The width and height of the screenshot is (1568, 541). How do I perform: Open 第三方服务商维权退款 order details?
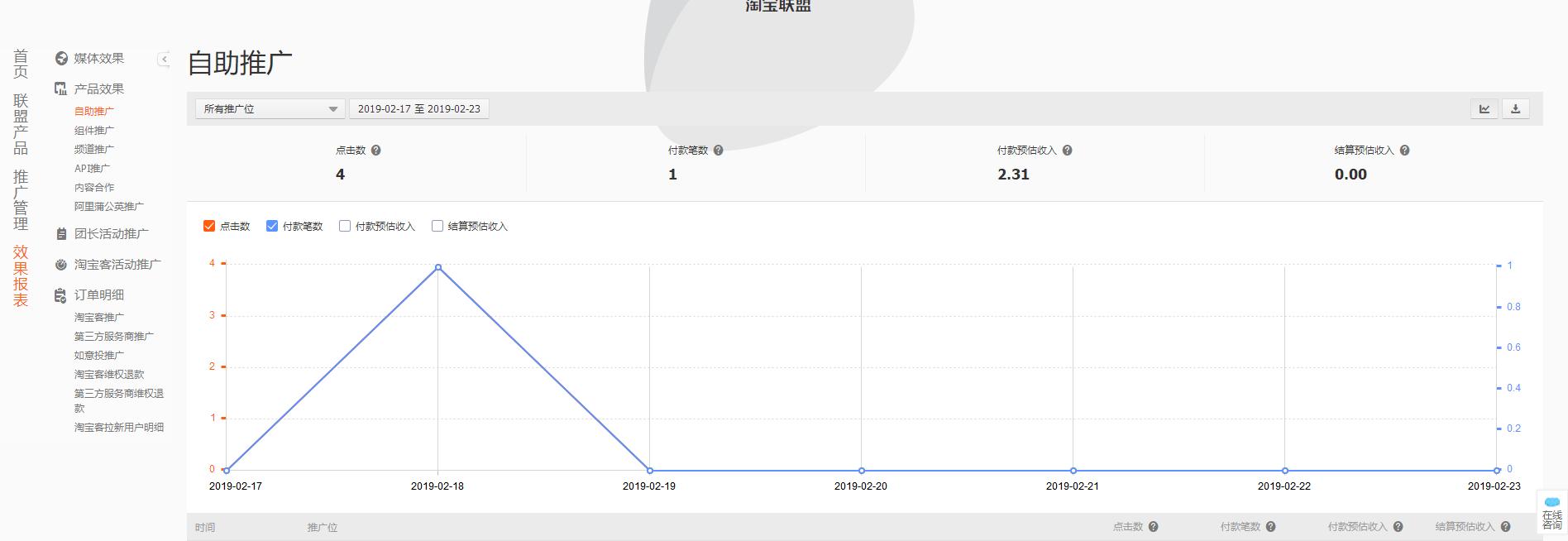[x=119, y=400]
